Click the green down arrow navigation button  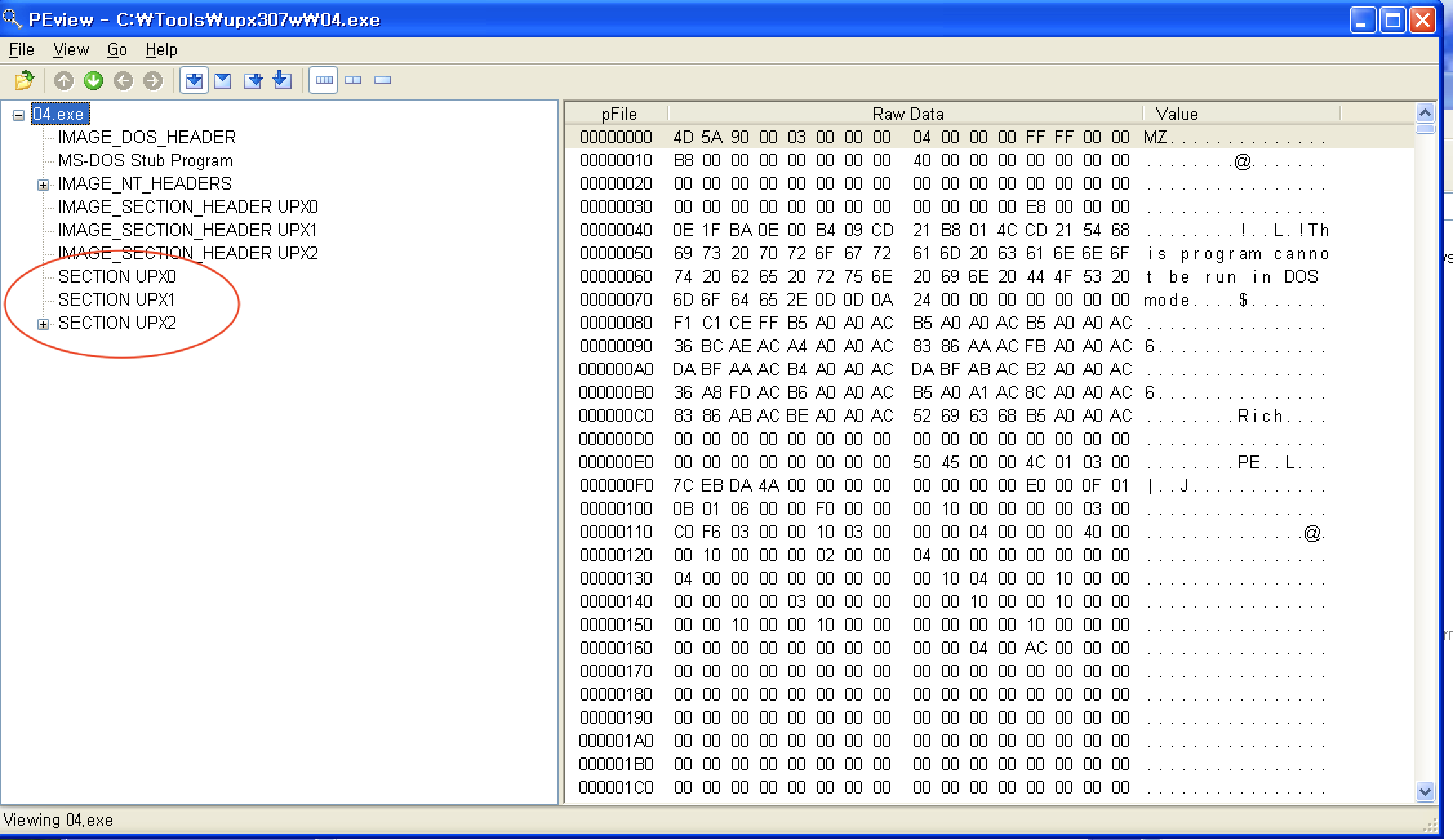pyautogui.click(x=94, y=81)
